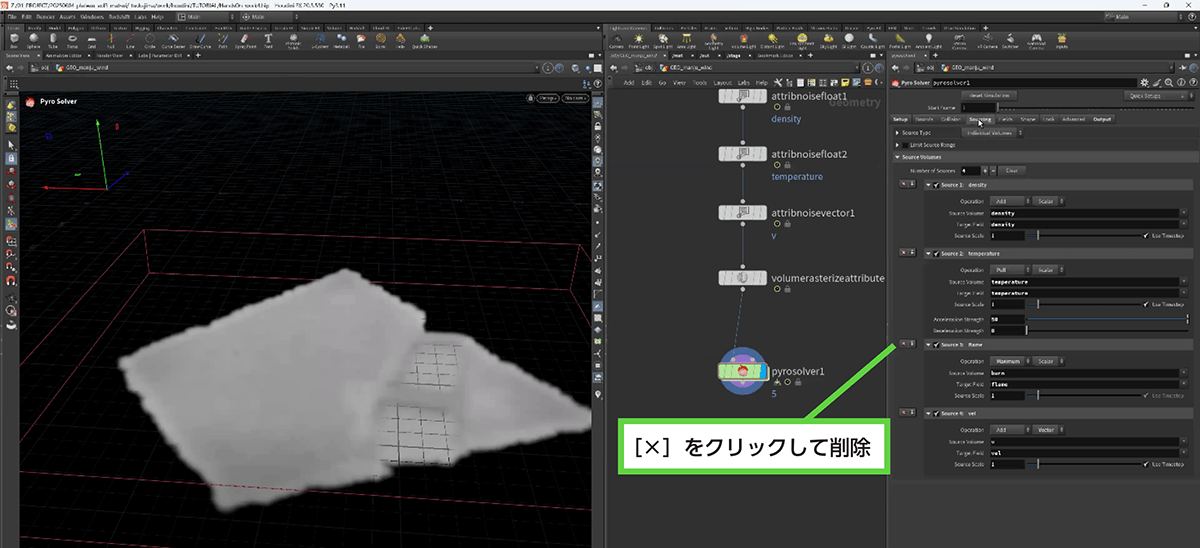Open Source 2 Operation dropdown showing Pull
The image size is (1200, 548).
(1007, 269)
